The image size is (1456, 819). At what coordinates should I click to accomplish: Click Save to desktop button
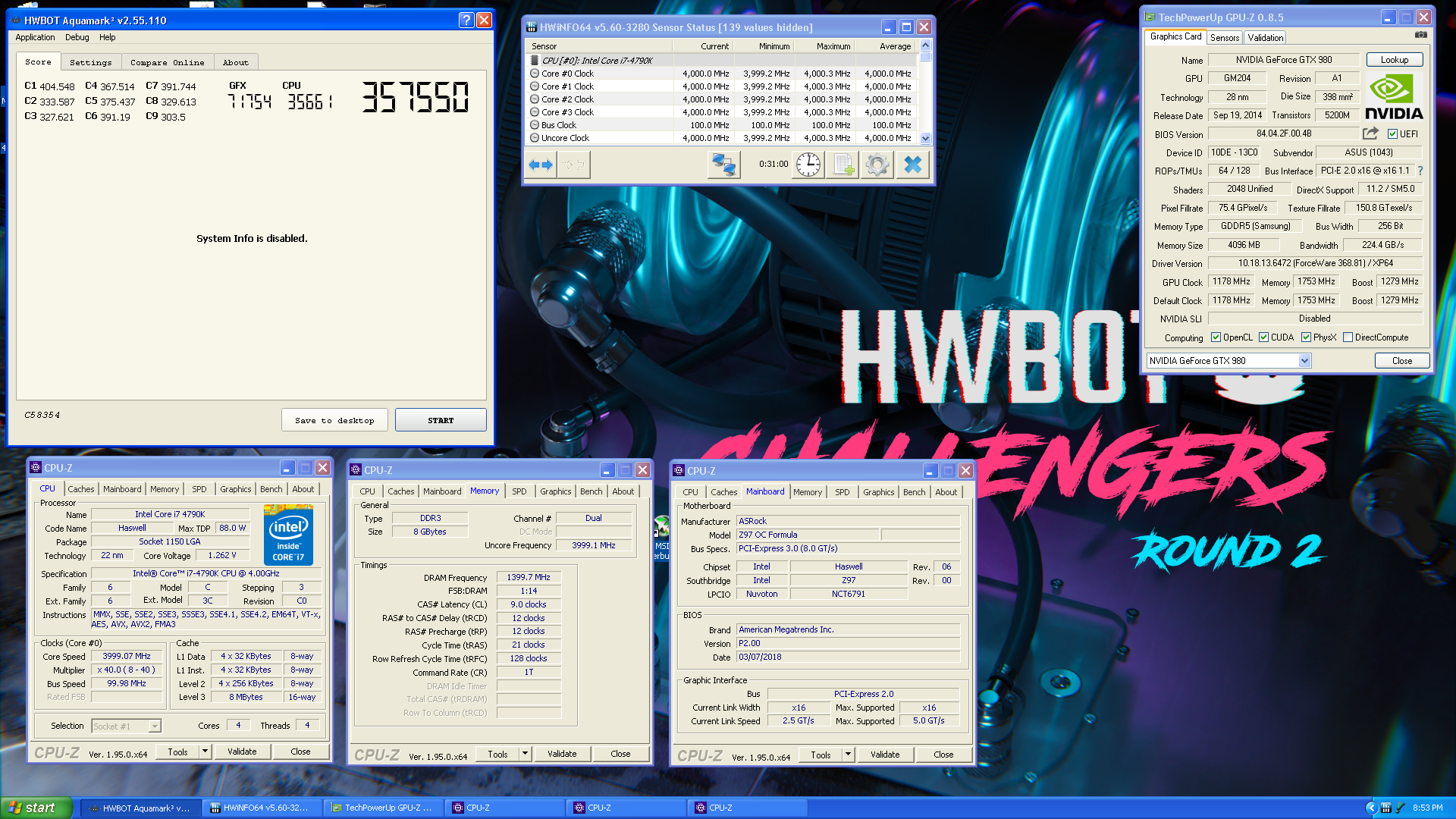tap(334, 420)
